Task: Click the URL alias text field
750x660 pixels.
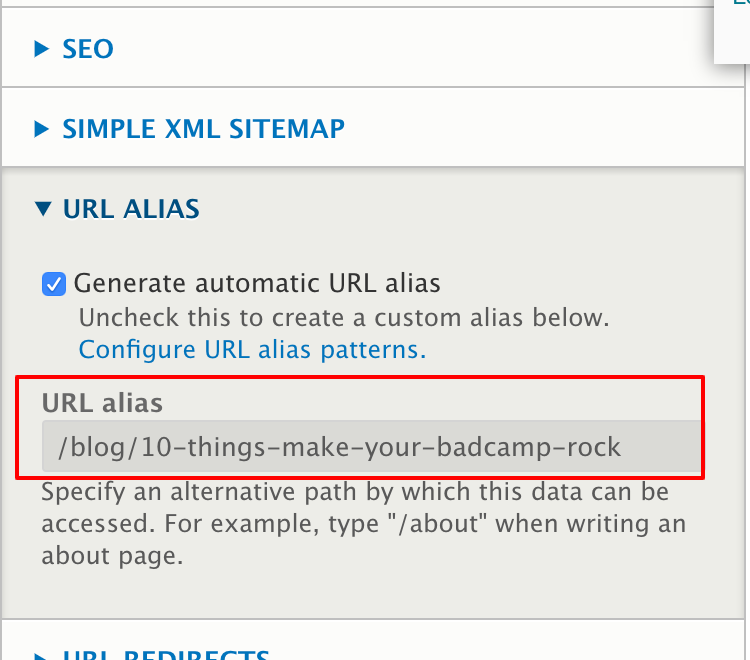Action: click(x=370, y=446)
